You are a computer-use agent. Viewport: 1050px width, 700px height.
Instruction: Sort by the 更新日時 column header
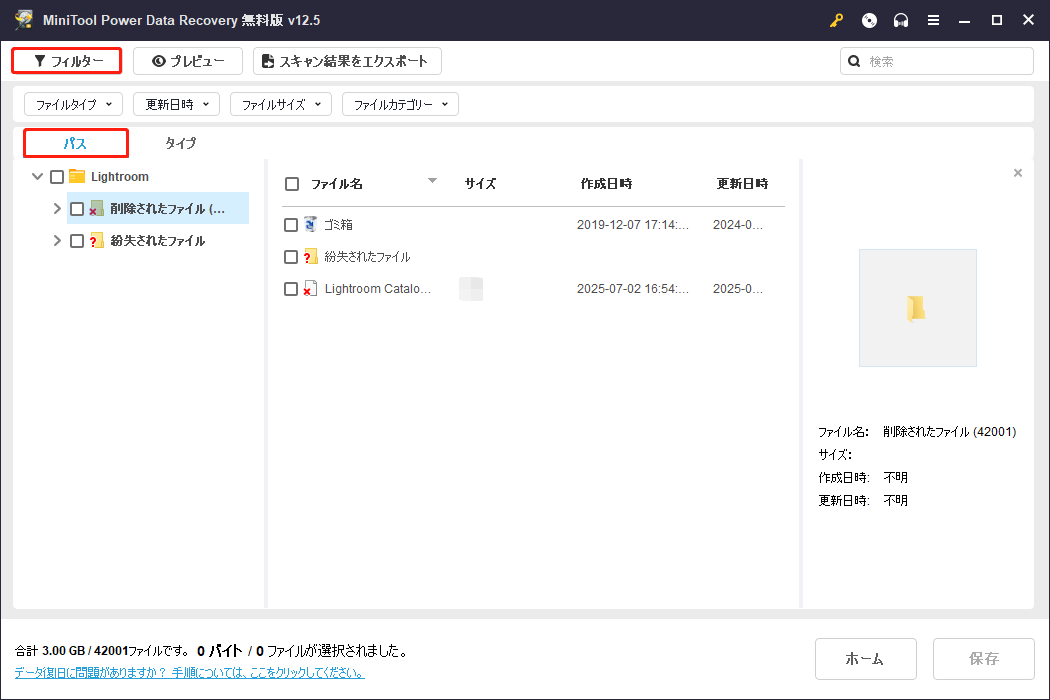(x=743, y=184)
